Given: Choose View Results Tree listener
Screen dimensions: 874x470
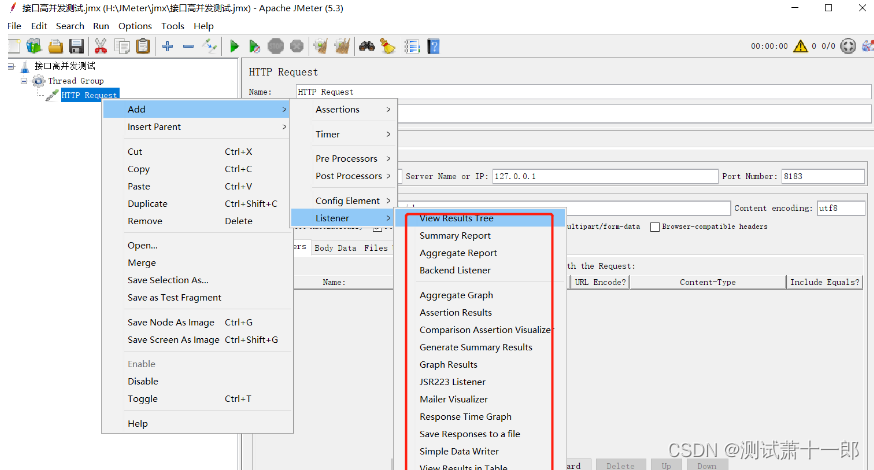Looking at the screenshot, I should [480, 218].
